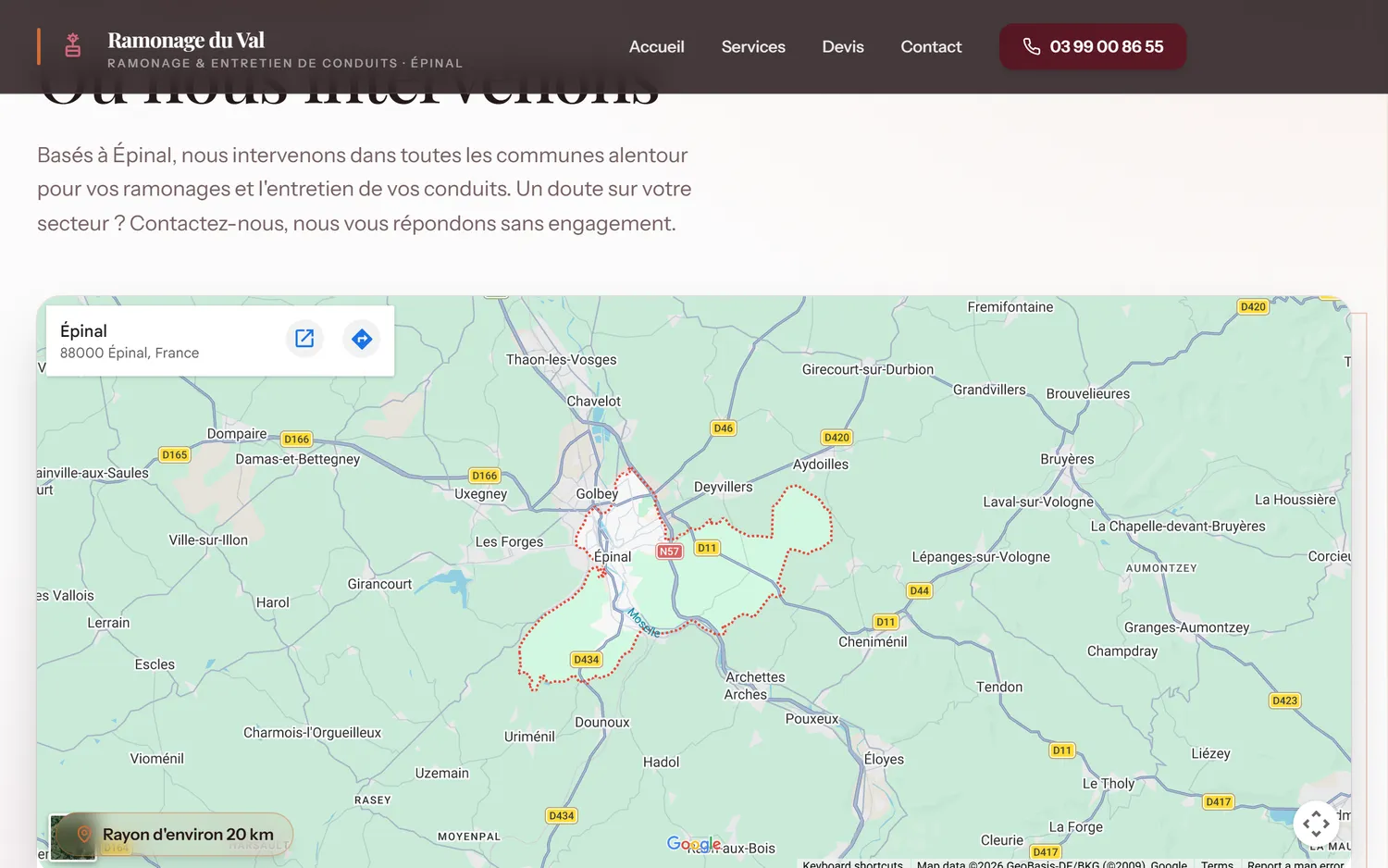The height and width of the screenshot is (868, 1388).
Task: Click the Épinal town label on map
Action: click(x=613, y=557)
